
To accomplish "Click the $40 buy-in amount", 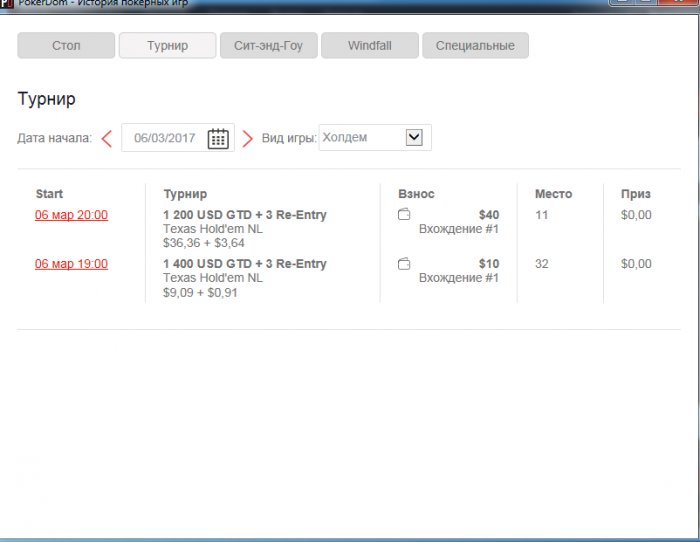I will click(x=489, y=215).
